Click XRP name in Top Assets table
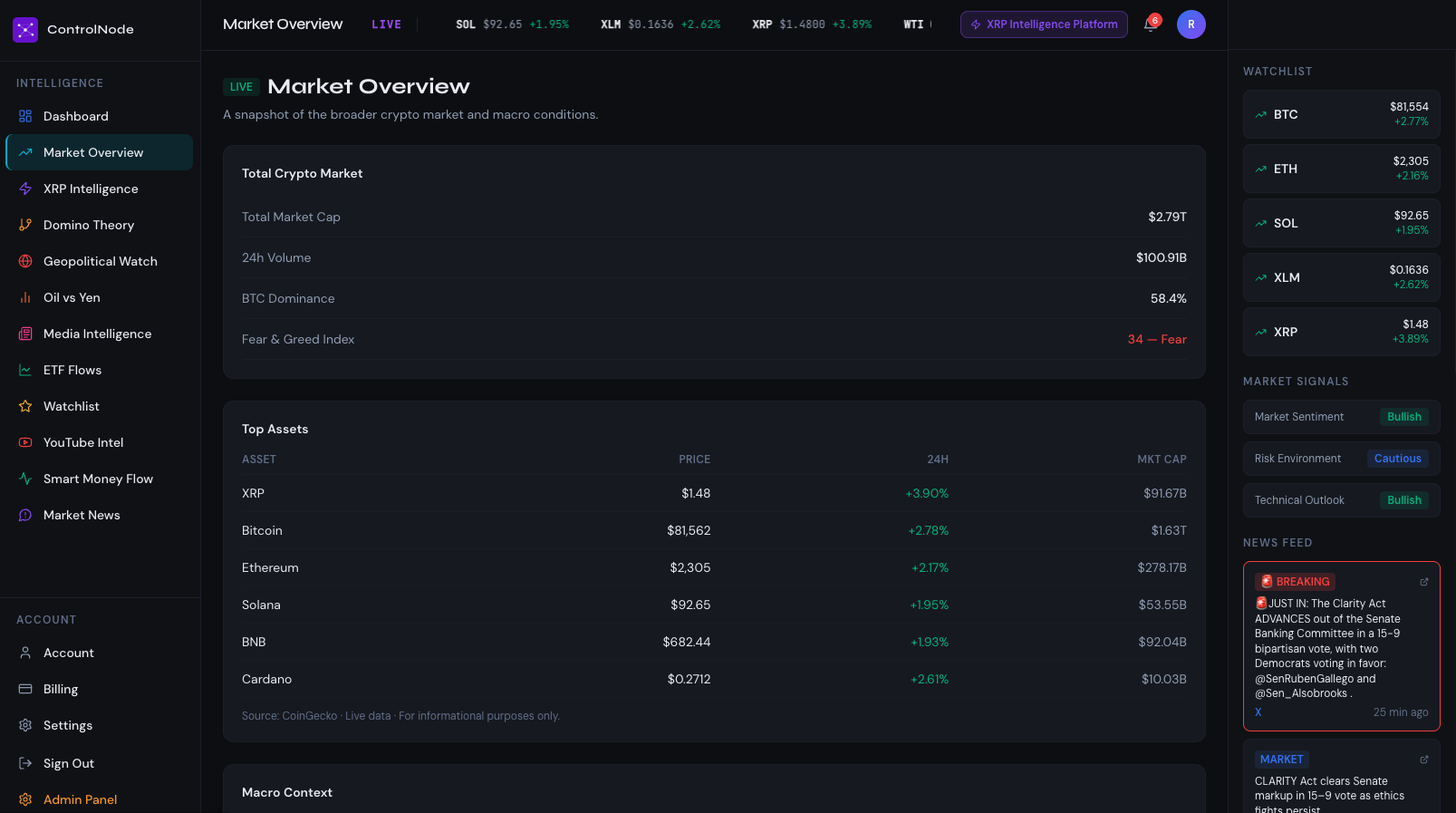1456x813 pixels. pyautogui.click(x=253, y=493)
